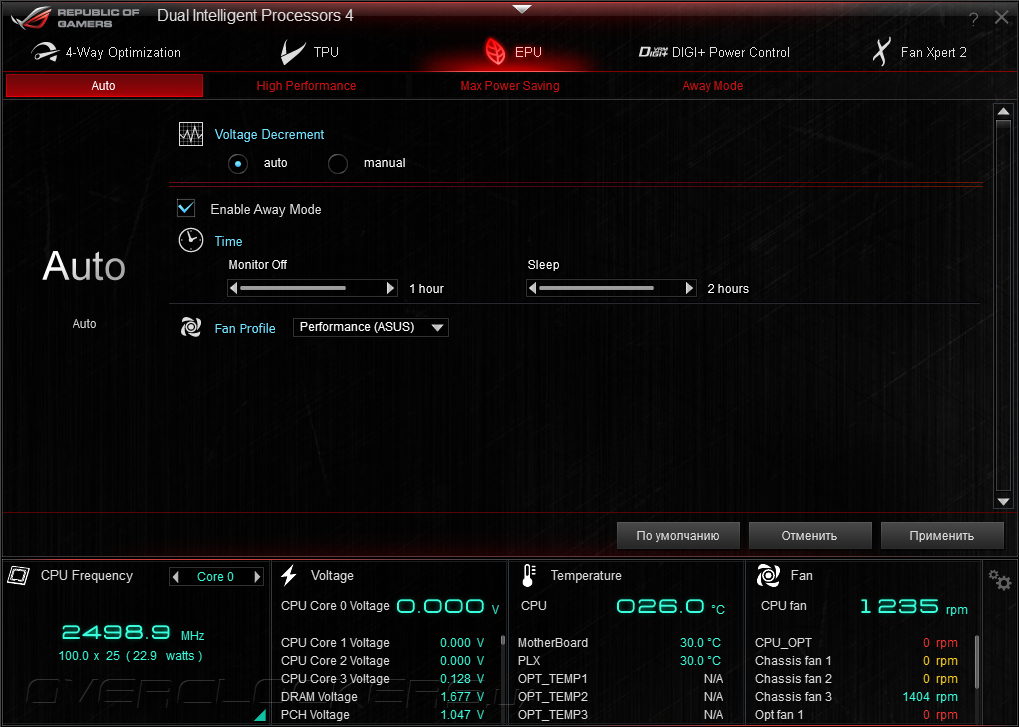The height and width of the screenshot is (727, 1019).
Task: Decrease Sleep time with left arrow
Action: [x=533, y=288]
